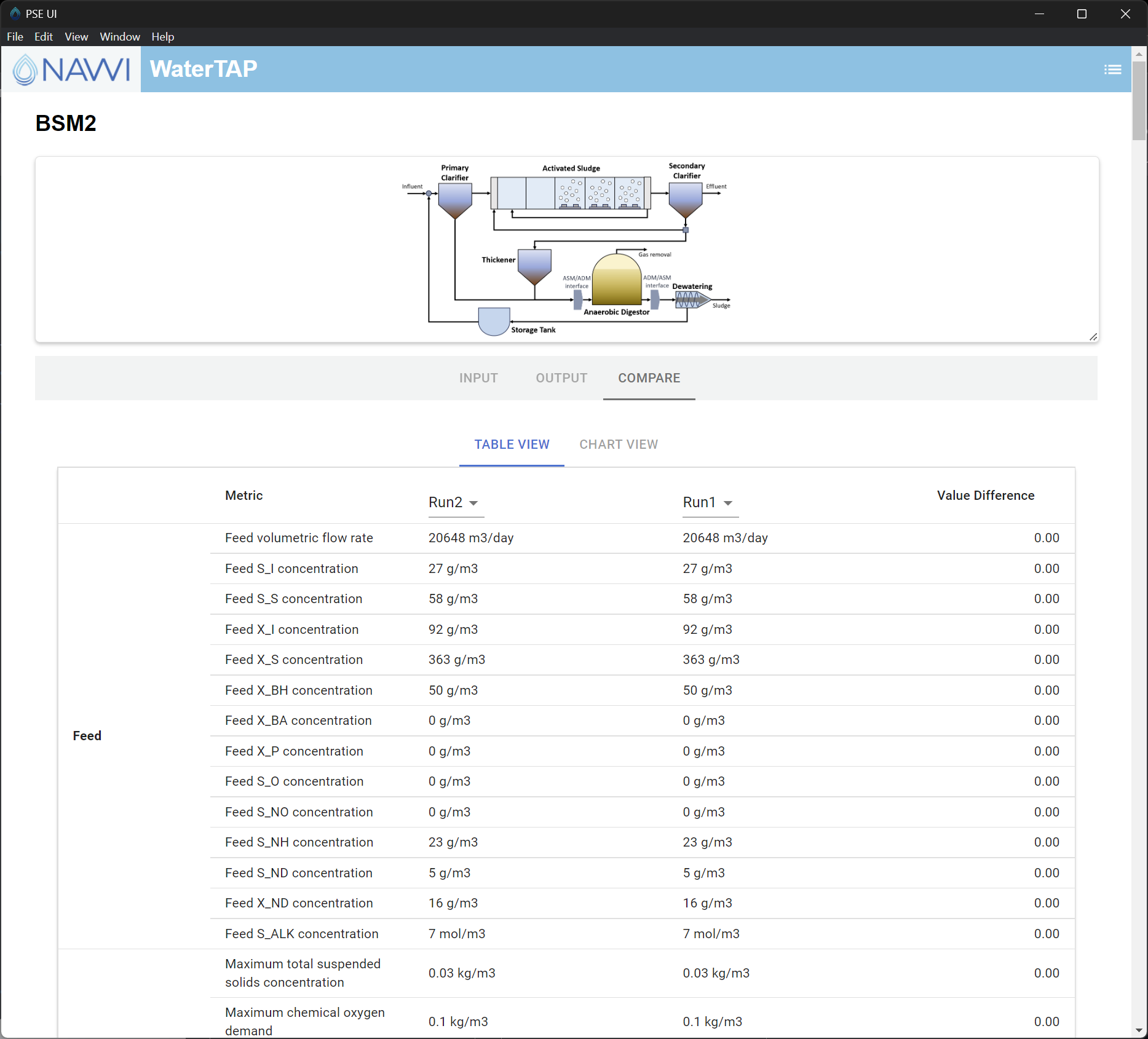Open the View menu
Viewport: 1148px width, 1039px height.
pyautogui.click(x=76, y=37)
